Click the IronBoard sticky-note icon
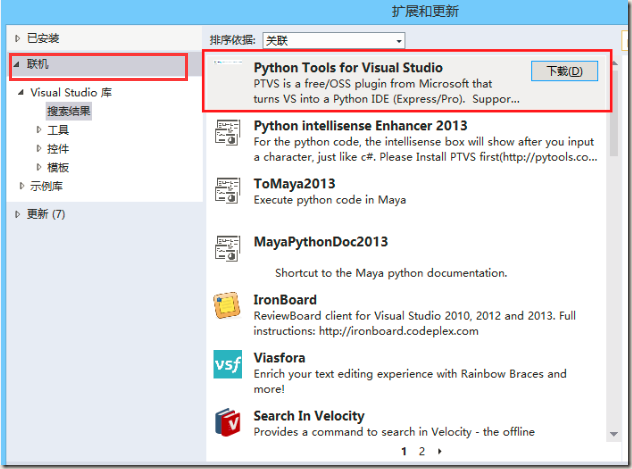 pos(227,305)
